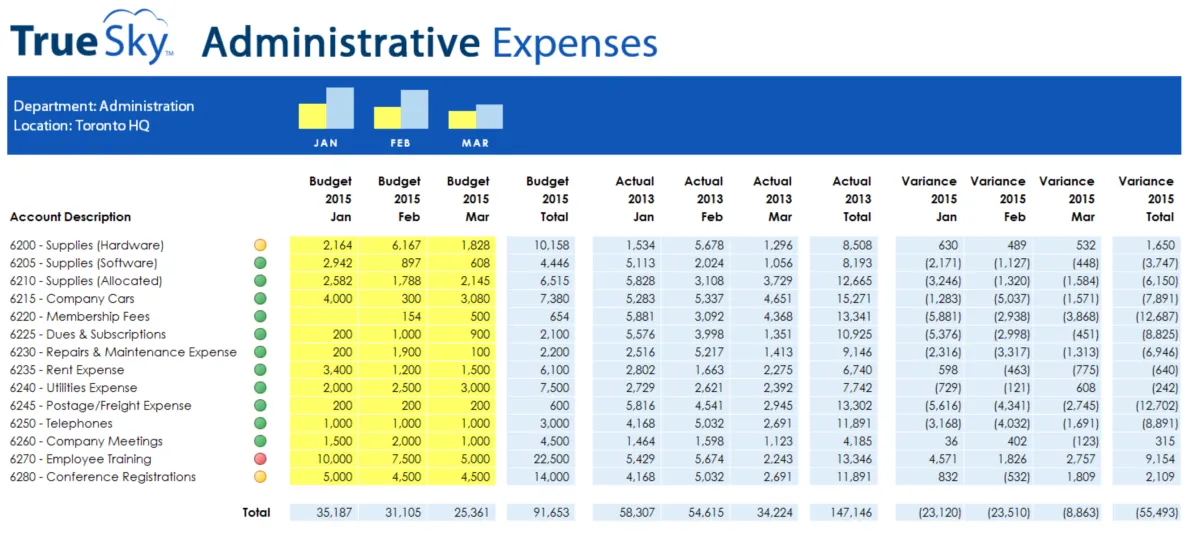Click the yellow status indicator for Conference Registrations
The height and width of the screenshot is (541, 1200).
point(260,477)
